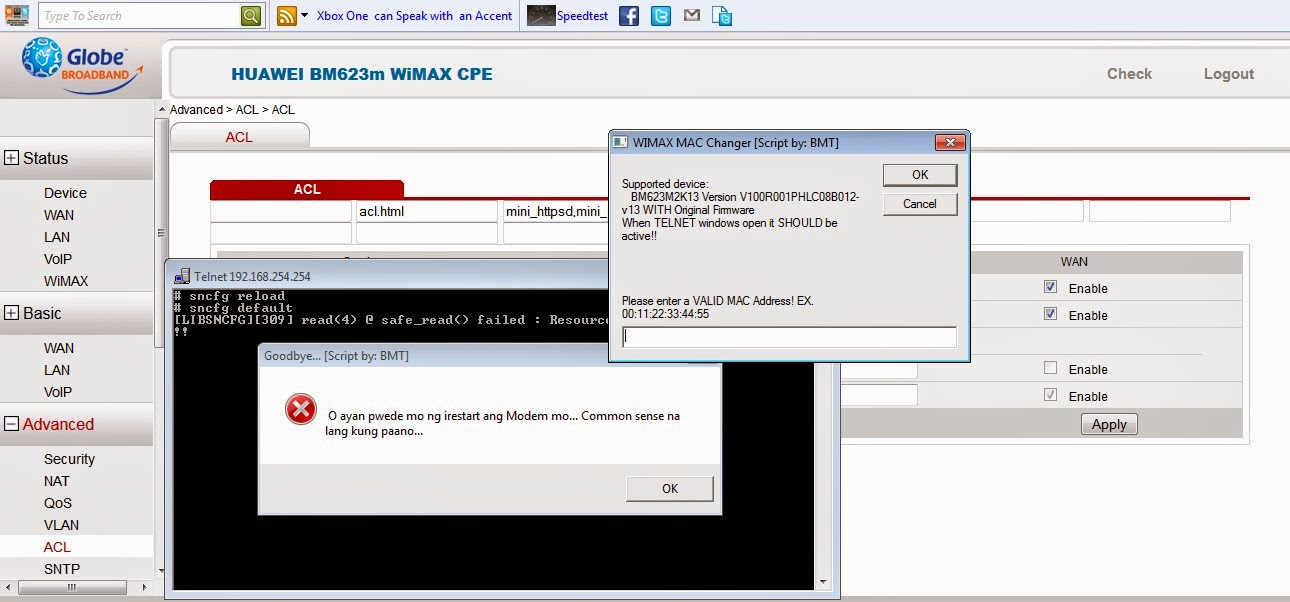Click the sidebar horizontal scrollbar left arrow
Viewport: 1290px width, 602px height.
pyautogui.click(x=6, y=588)
